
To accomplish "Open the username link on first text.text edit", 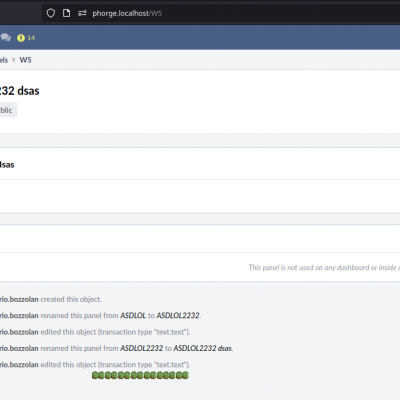I will point(19,332).
